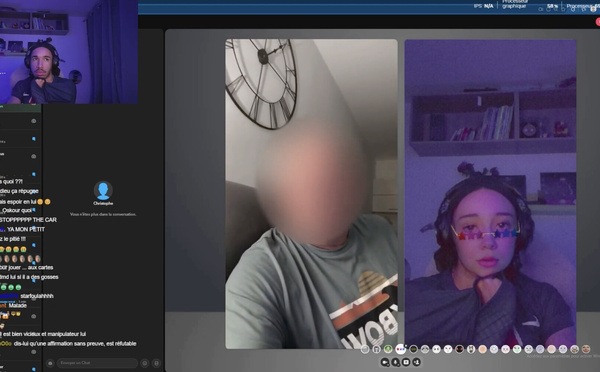Click the vicieux et manipulateur message
Image resolution: width=600 pixels, height=372 pixels.
pos(43,334)
